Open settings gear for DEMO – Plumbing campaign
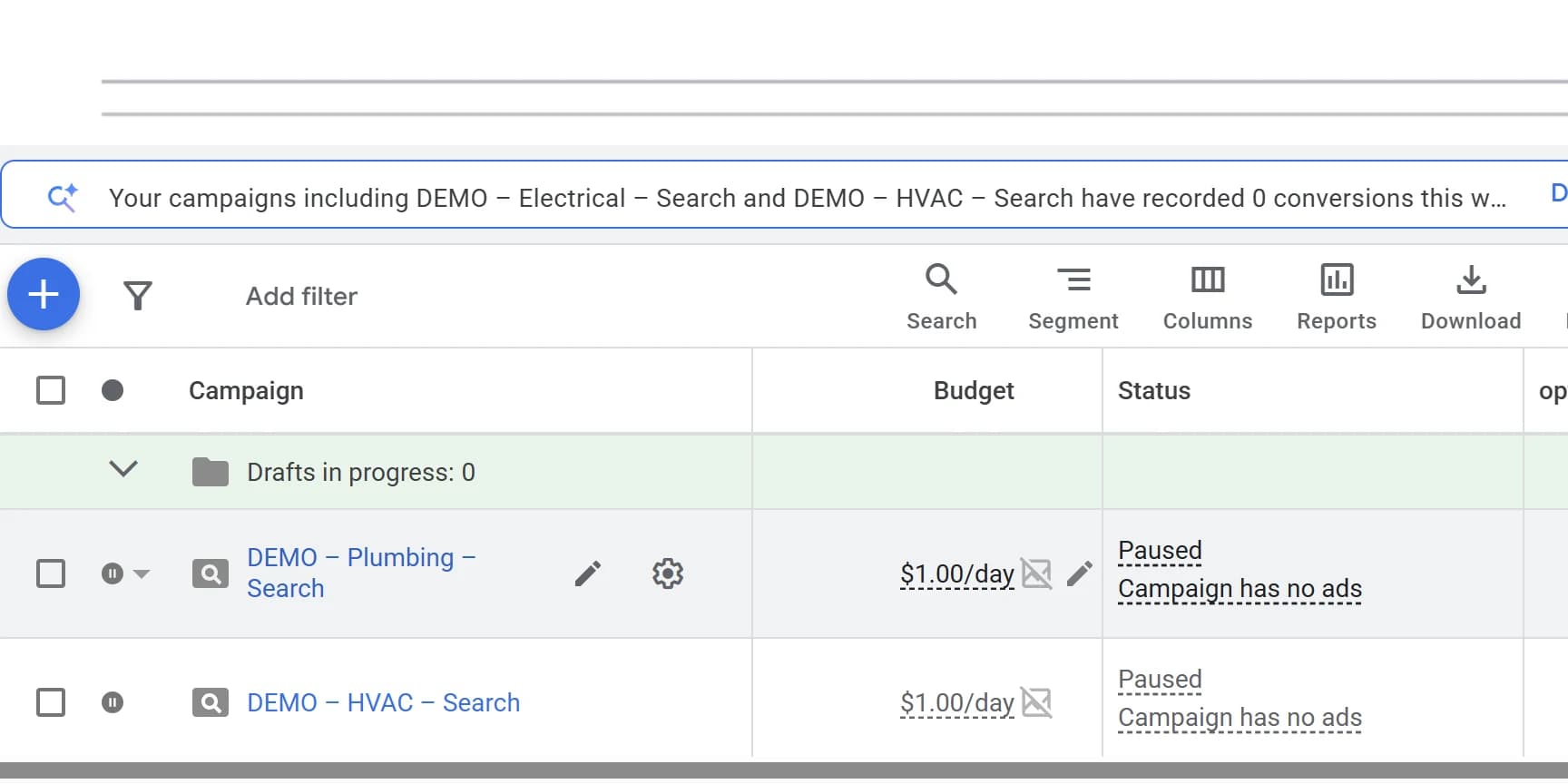The height and width of the screenshot is (784, 1568). tap(668, 573)
